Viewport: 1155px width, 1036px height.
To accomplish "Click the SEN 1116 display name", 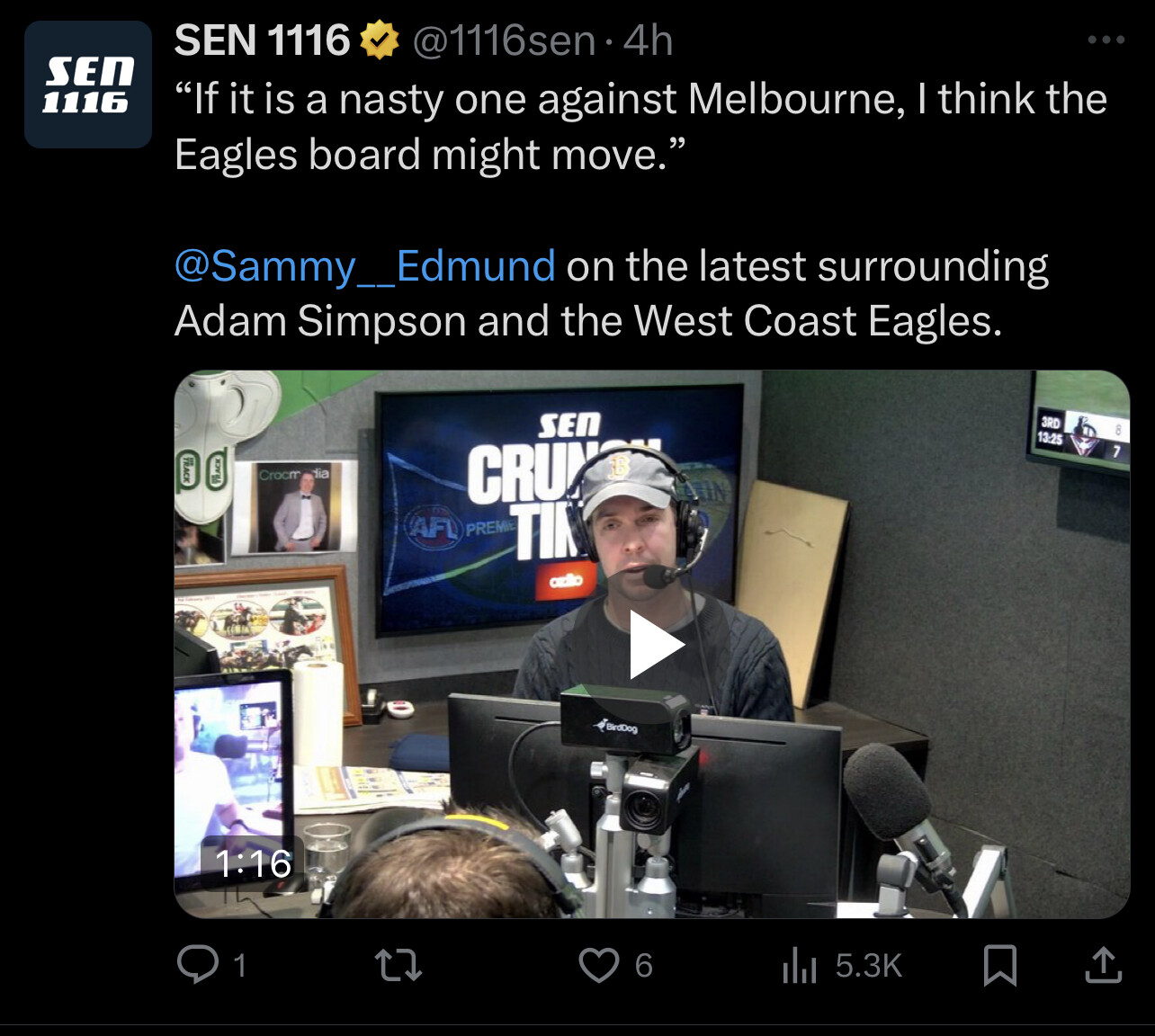I will click(x=262, y=40).
